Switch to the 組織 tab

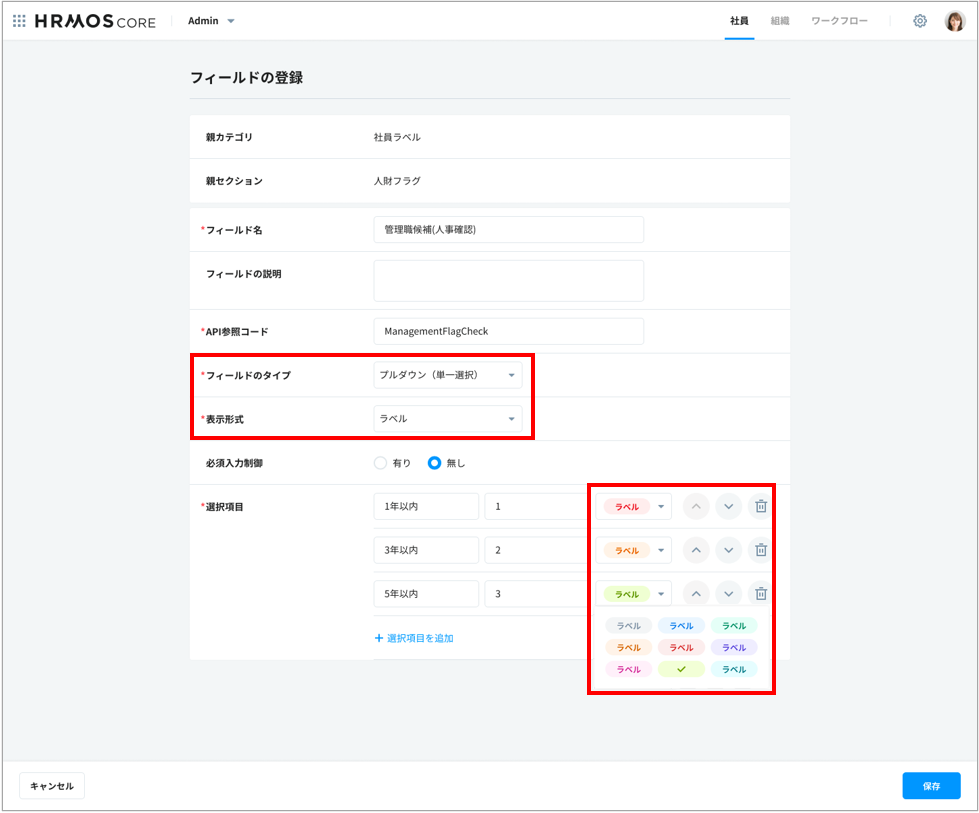[779, 21]
